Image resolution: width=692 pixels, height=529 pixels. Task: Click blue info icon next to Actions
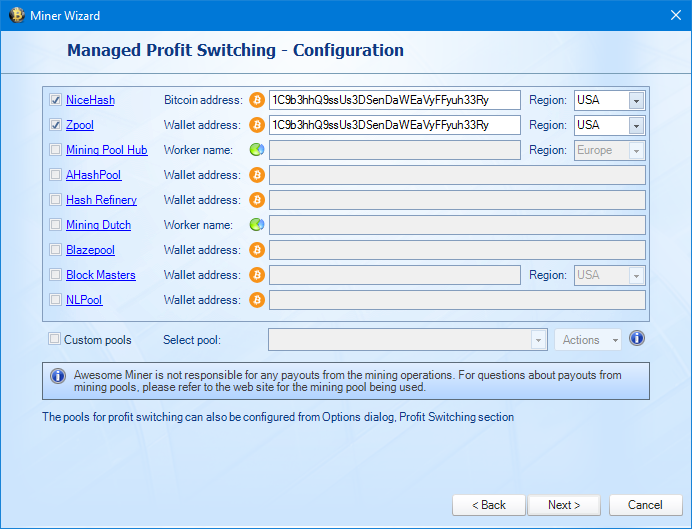pyautogui.click(x=637, y=339)
